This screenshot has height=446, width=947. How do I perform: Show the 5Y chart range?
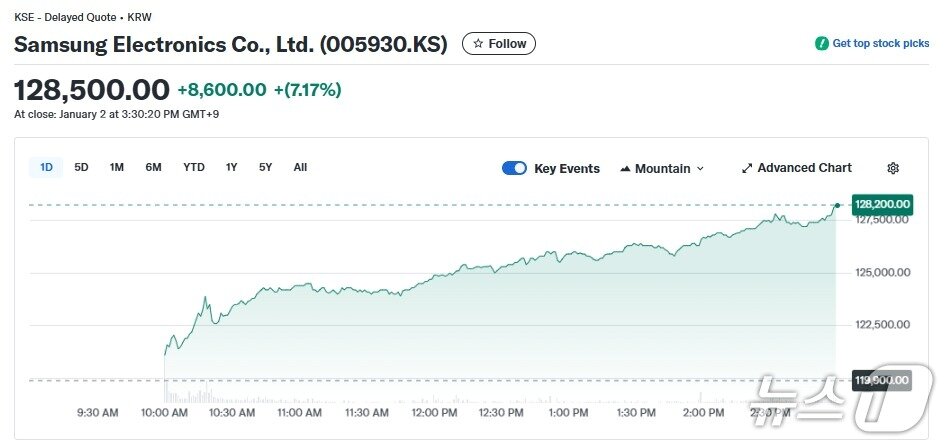[265, 167]
